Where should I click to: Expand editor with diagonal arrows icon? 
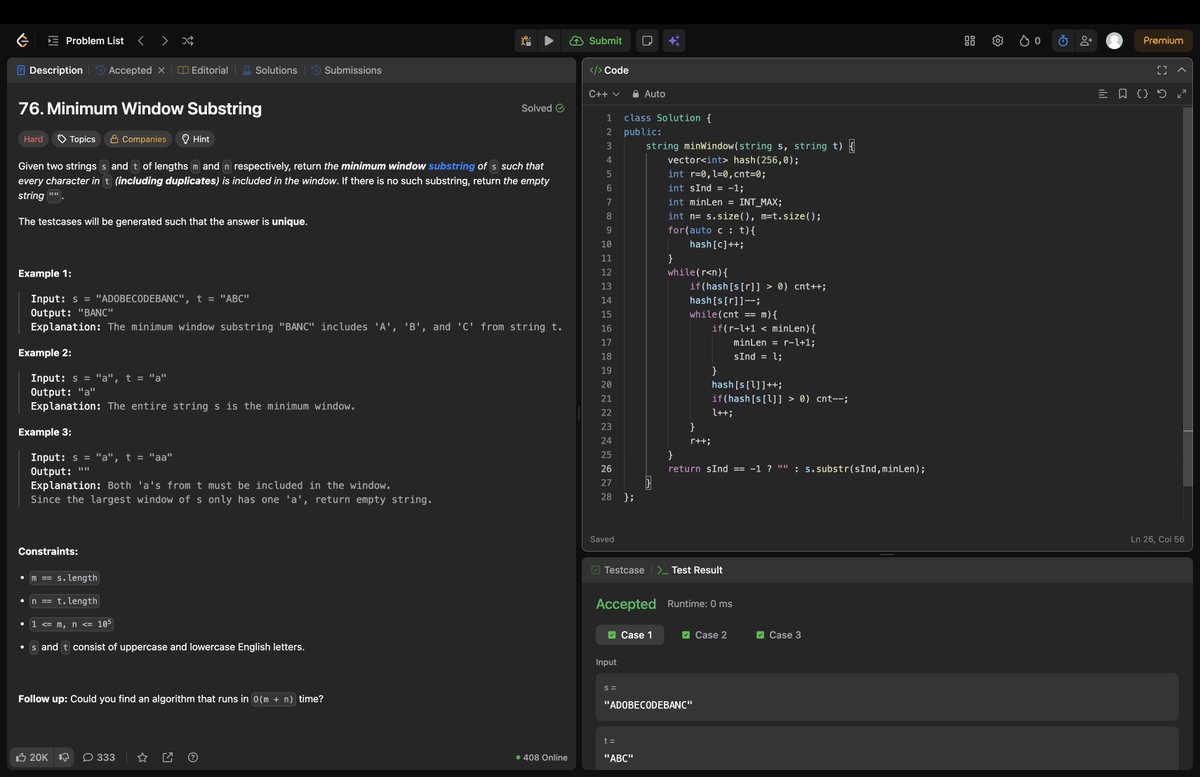tap(1181, 94)
